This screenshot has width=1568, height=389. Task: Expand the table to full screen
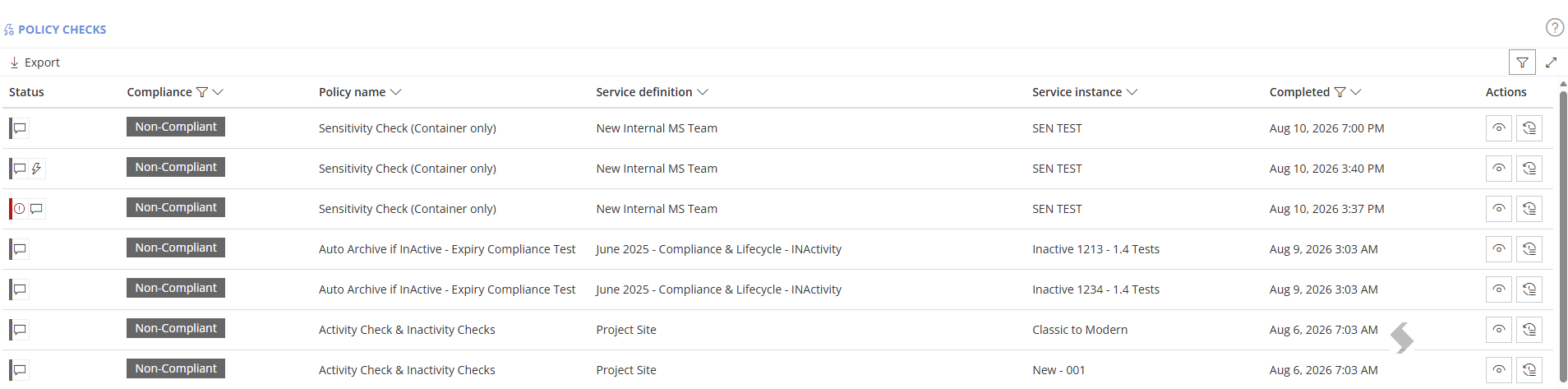[1551, 63]
